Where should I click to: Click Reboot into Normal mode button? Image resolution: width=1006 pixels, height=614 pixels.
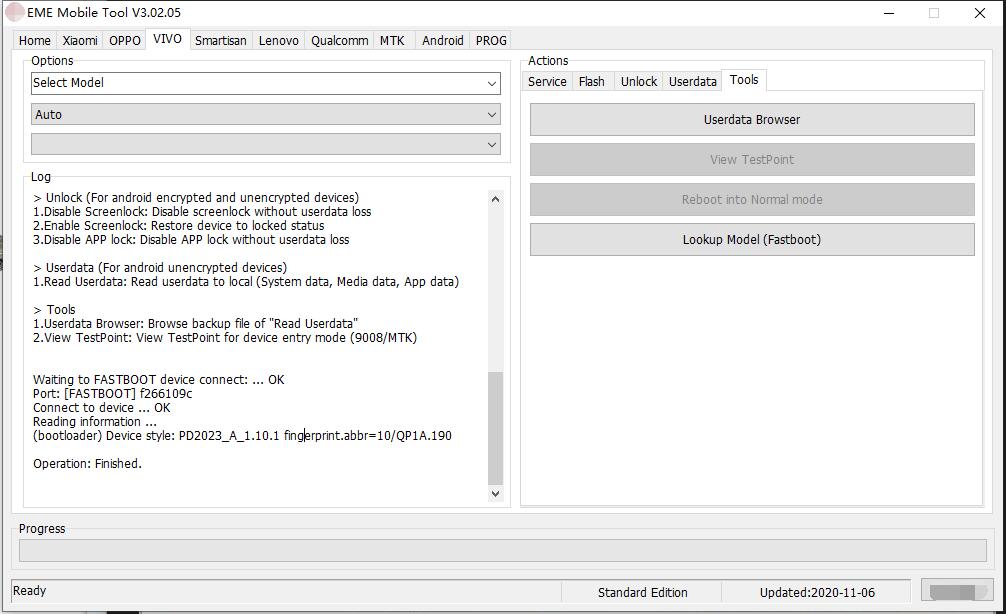click(752, 200)
